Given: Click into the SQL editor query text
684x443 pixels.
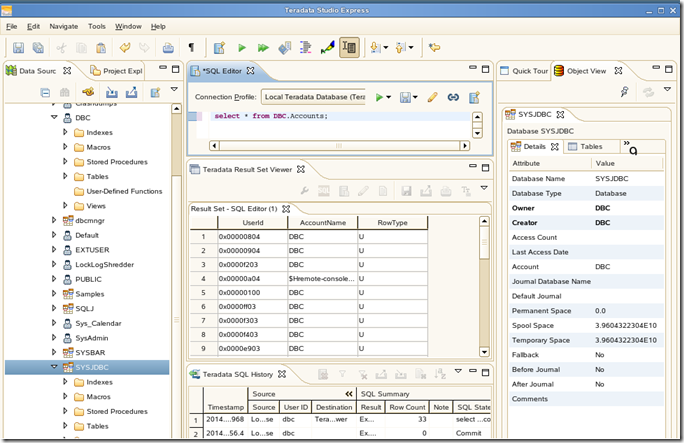Looking at the screenshot, I should coord(270,116).
